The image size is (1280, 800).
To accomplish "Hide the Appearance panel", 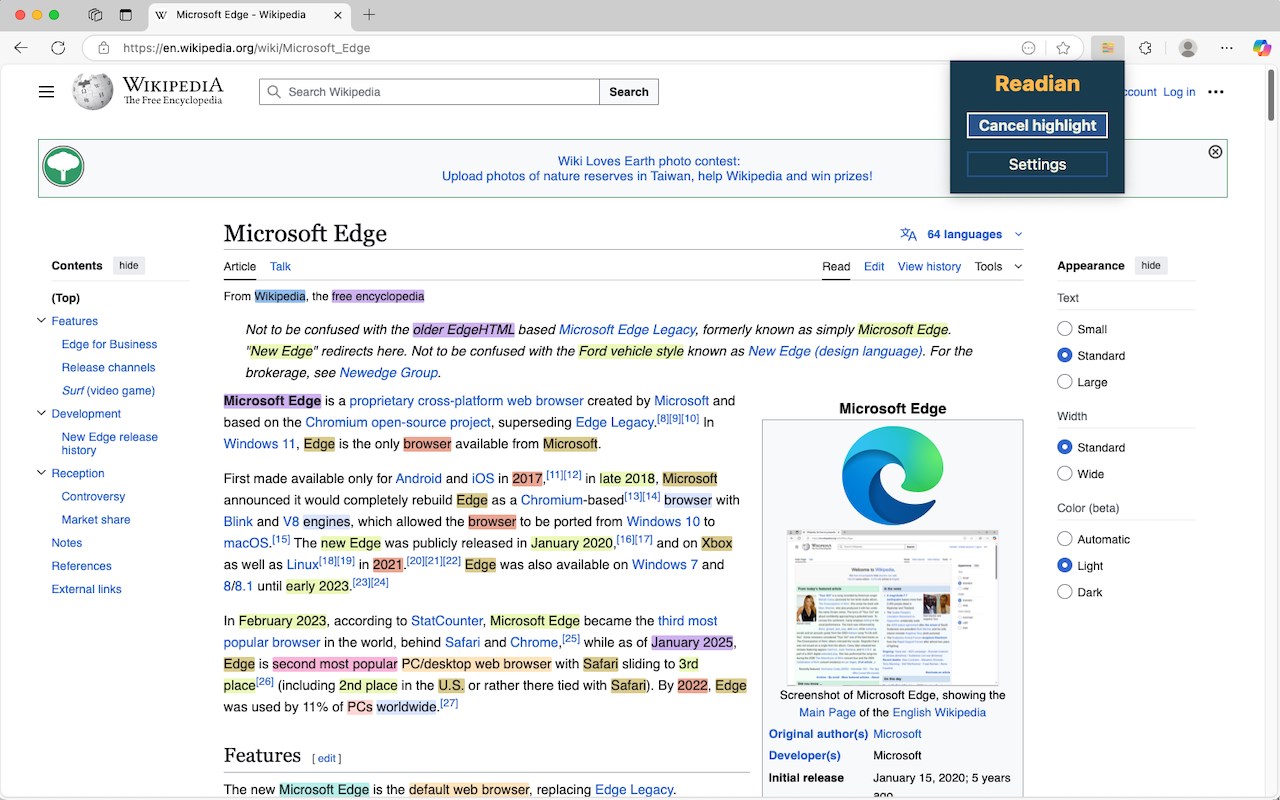I will click(x=1151, y=266).
